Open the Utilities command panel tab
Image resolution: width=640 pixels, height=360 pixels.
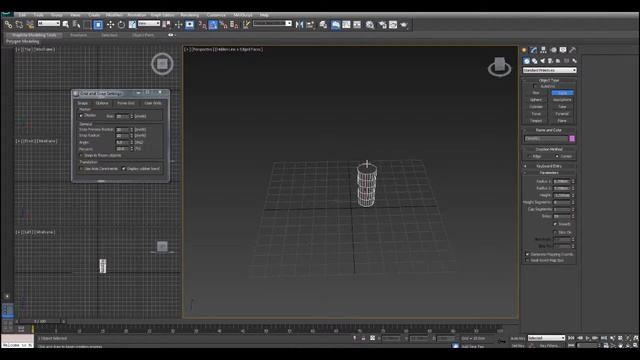(573, 50)
